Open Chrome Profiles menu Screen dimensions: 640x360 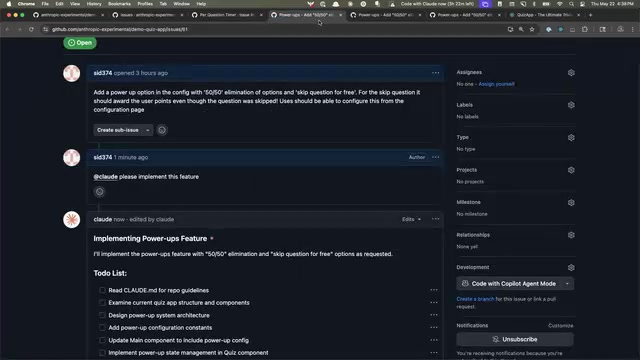(x=145, y=4)
